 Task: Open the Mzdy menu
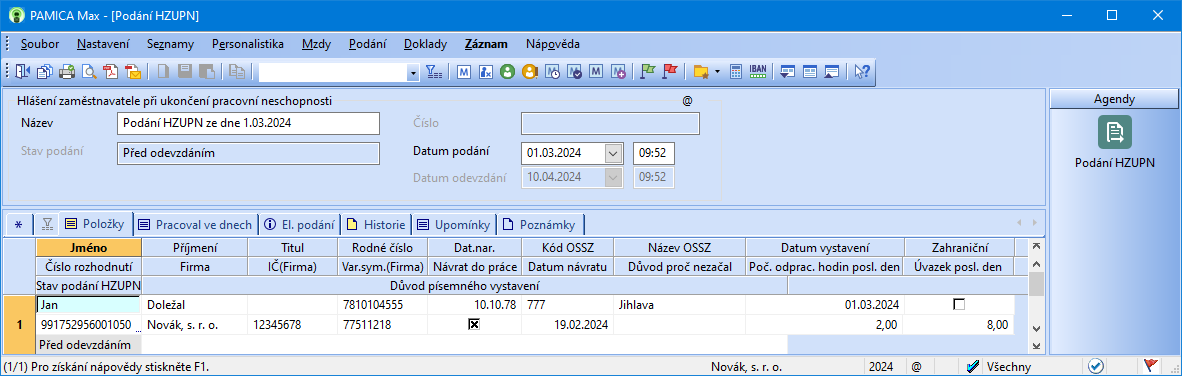tap(316, 44)
